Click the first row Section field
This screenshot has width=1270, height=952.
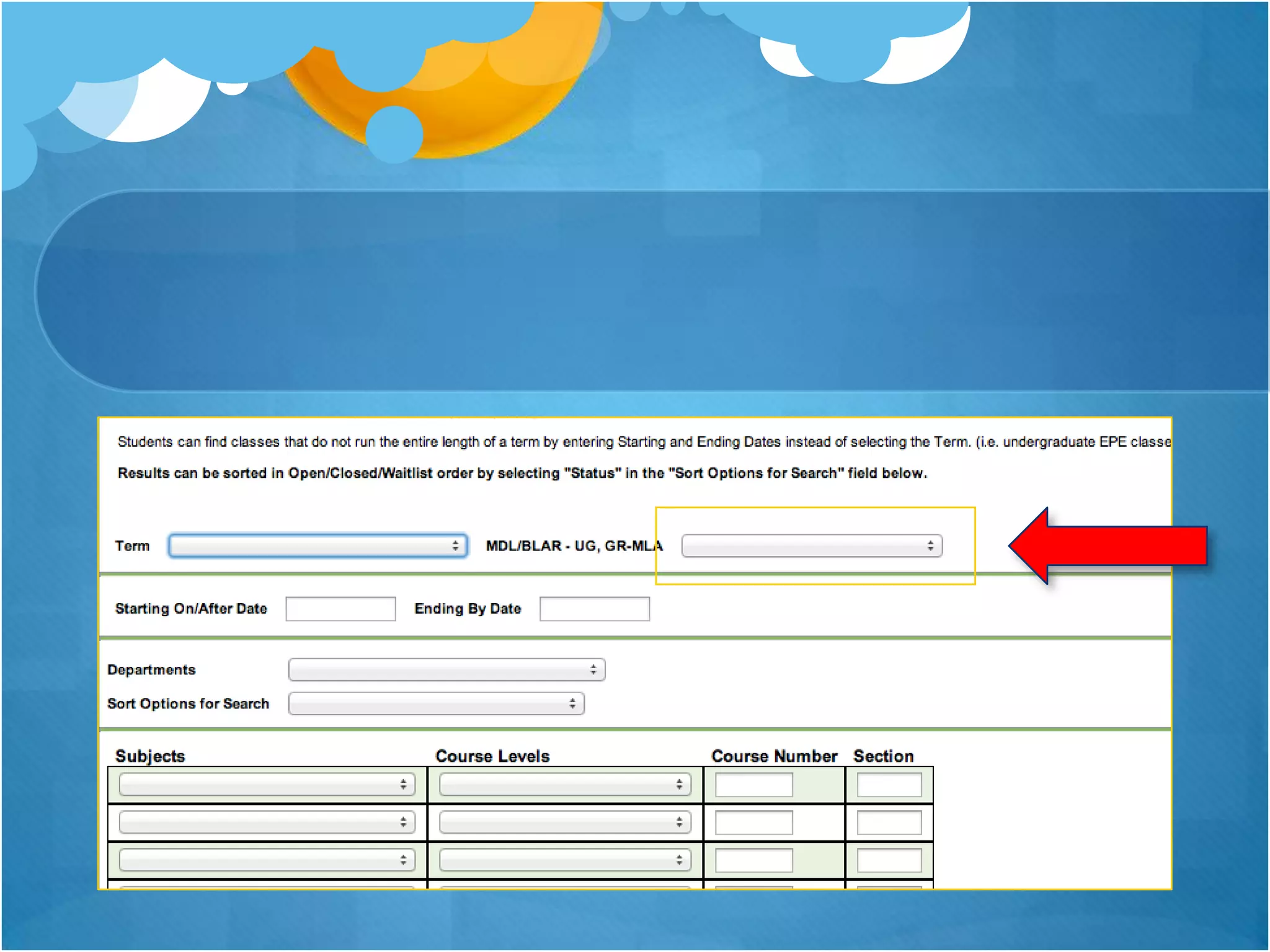(x=889, y=785)
